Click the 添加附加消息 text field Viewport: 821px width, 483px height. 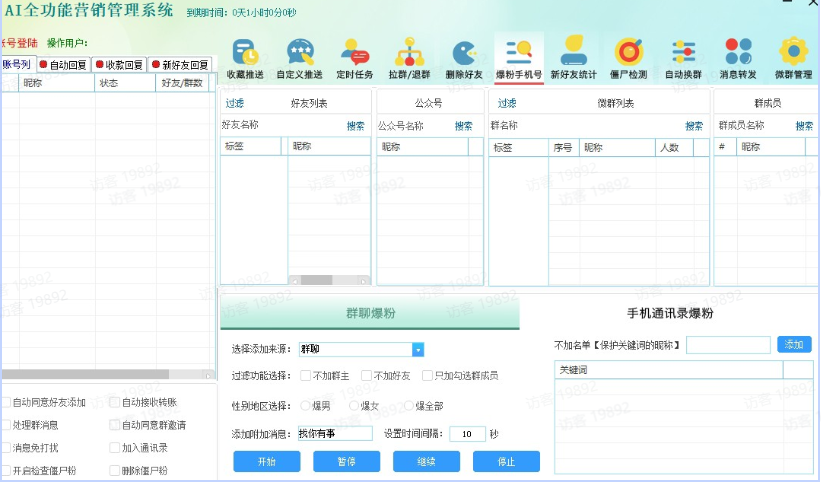click(336, 434)
